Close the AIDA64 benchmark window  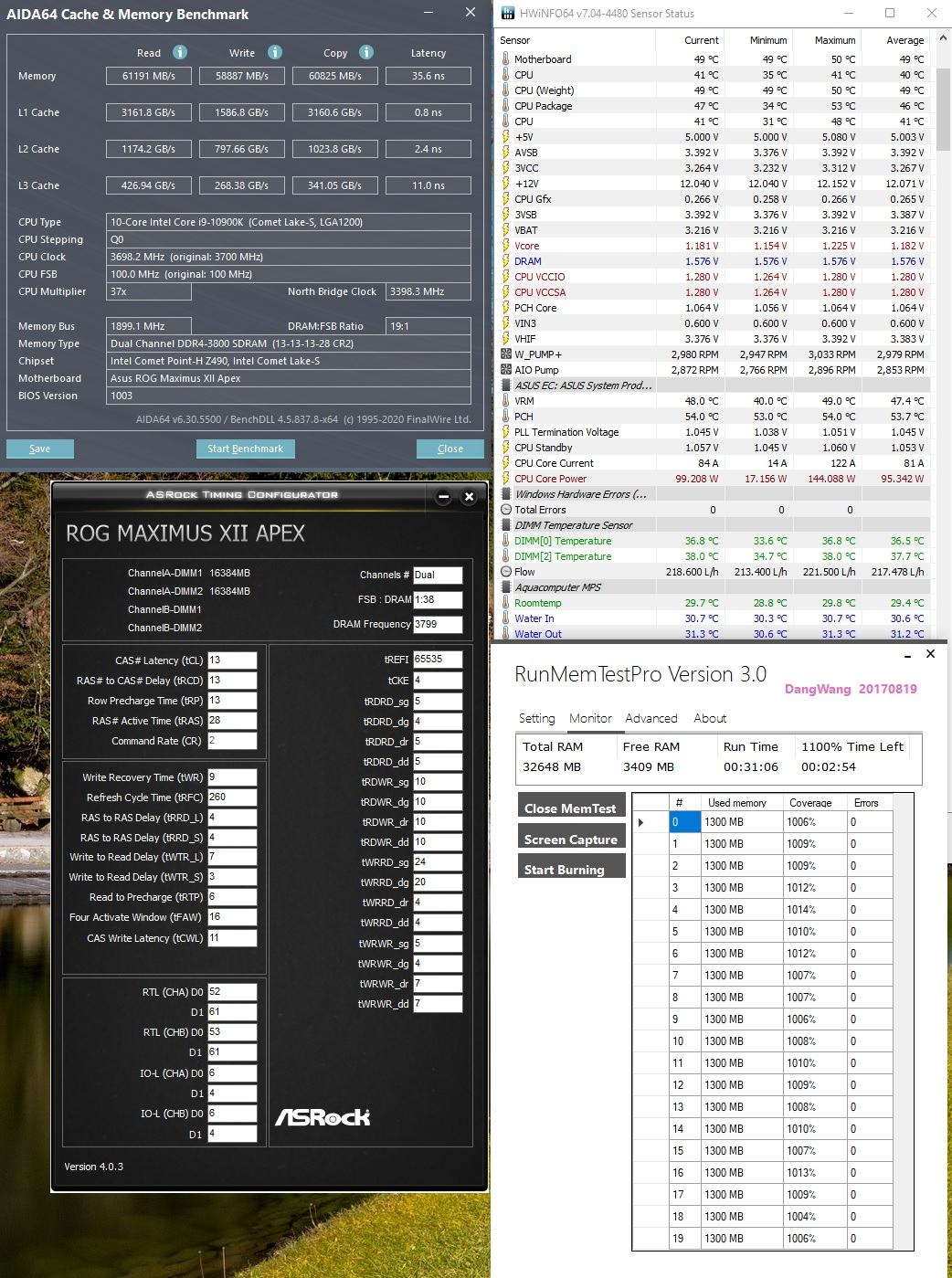pyautogui.click(x=471, y=13)
